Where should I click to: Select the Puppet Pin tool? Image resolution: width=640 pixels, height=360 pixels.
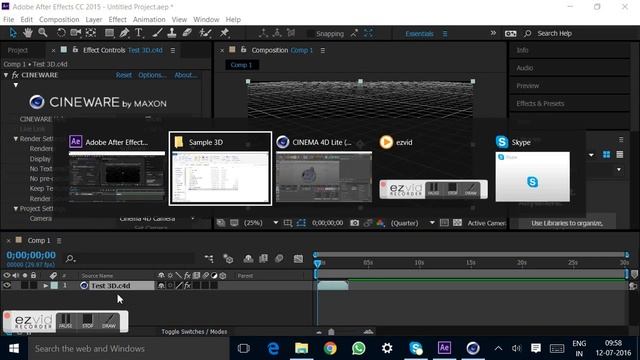click(224, 33)
